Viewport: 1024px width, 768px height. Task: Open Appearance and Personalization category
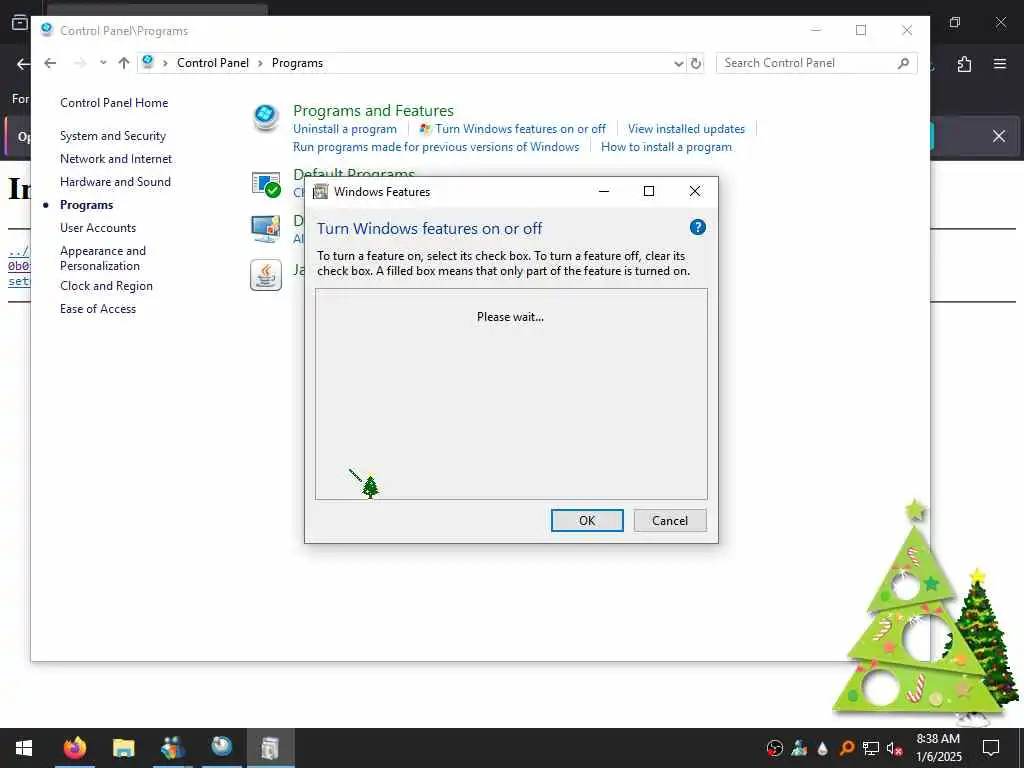point(103,258)
